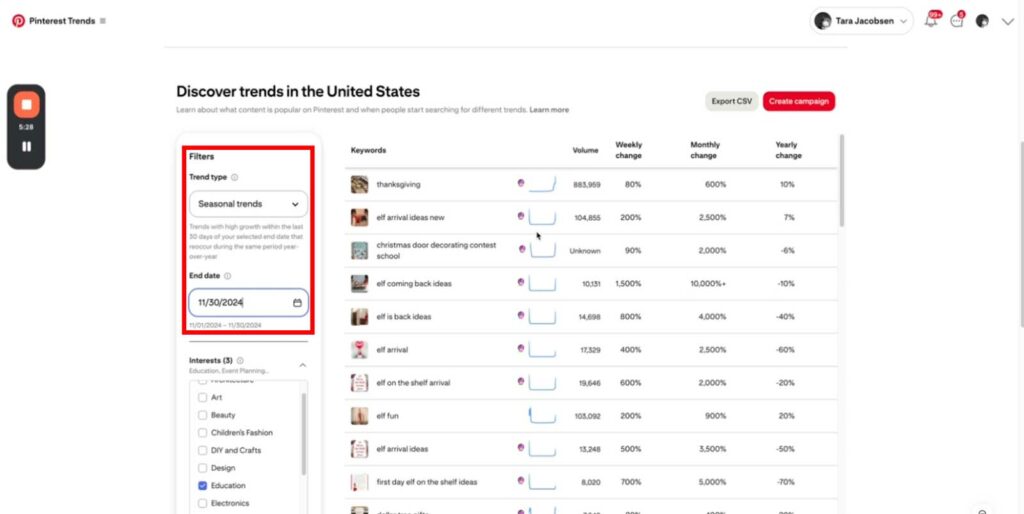This screenshot has height=514, width=1024.
Task: Select the 'christmas door decorating contest school' keyword
Action: (x=436, y=251)
